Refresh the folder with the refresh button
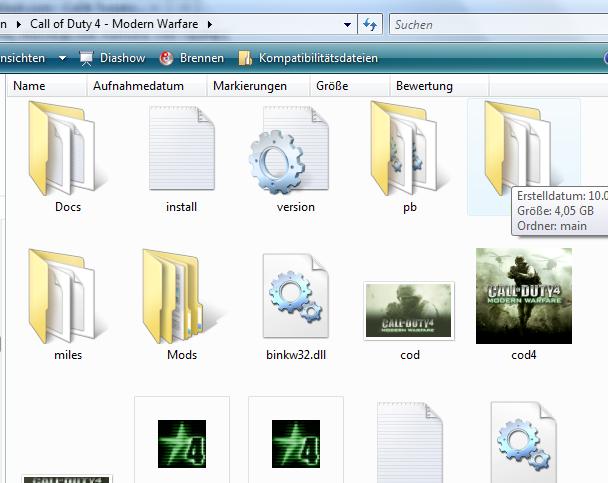 tap(370, 24)
